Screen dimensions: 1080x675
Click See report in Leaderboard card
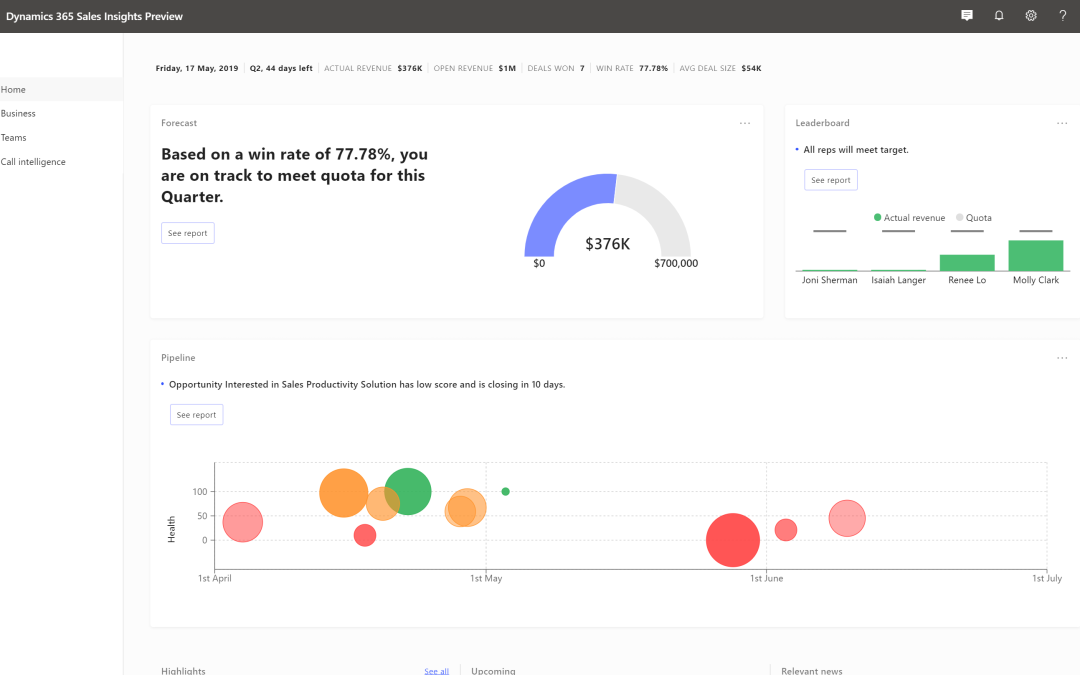coord(831,180)
